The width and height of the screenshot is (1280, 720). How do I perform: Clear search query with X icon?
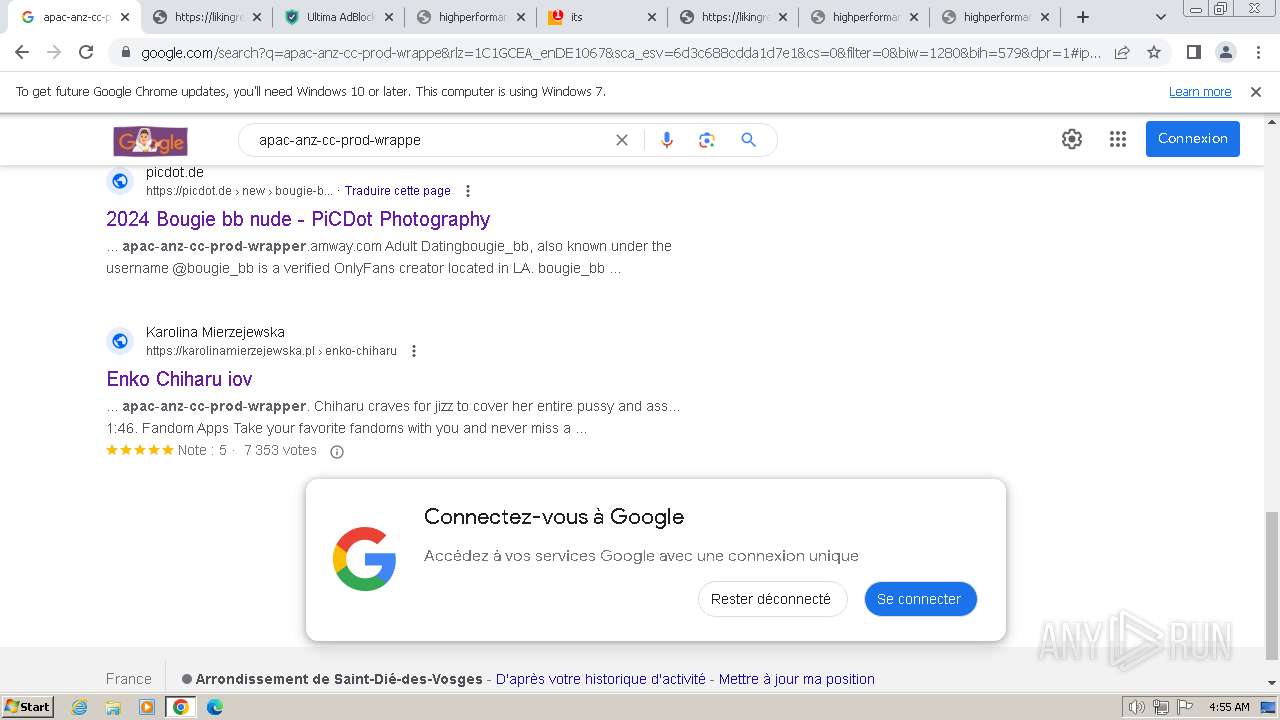[x=622, y=140]
